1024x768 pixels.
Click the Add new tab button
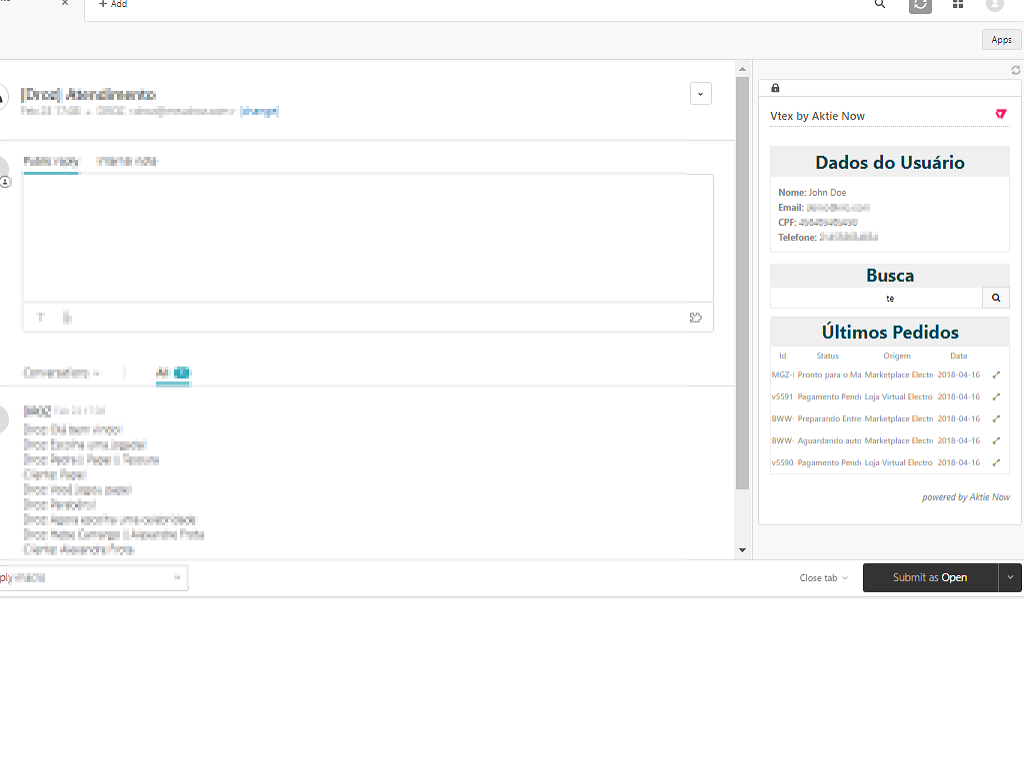[112, 5]
